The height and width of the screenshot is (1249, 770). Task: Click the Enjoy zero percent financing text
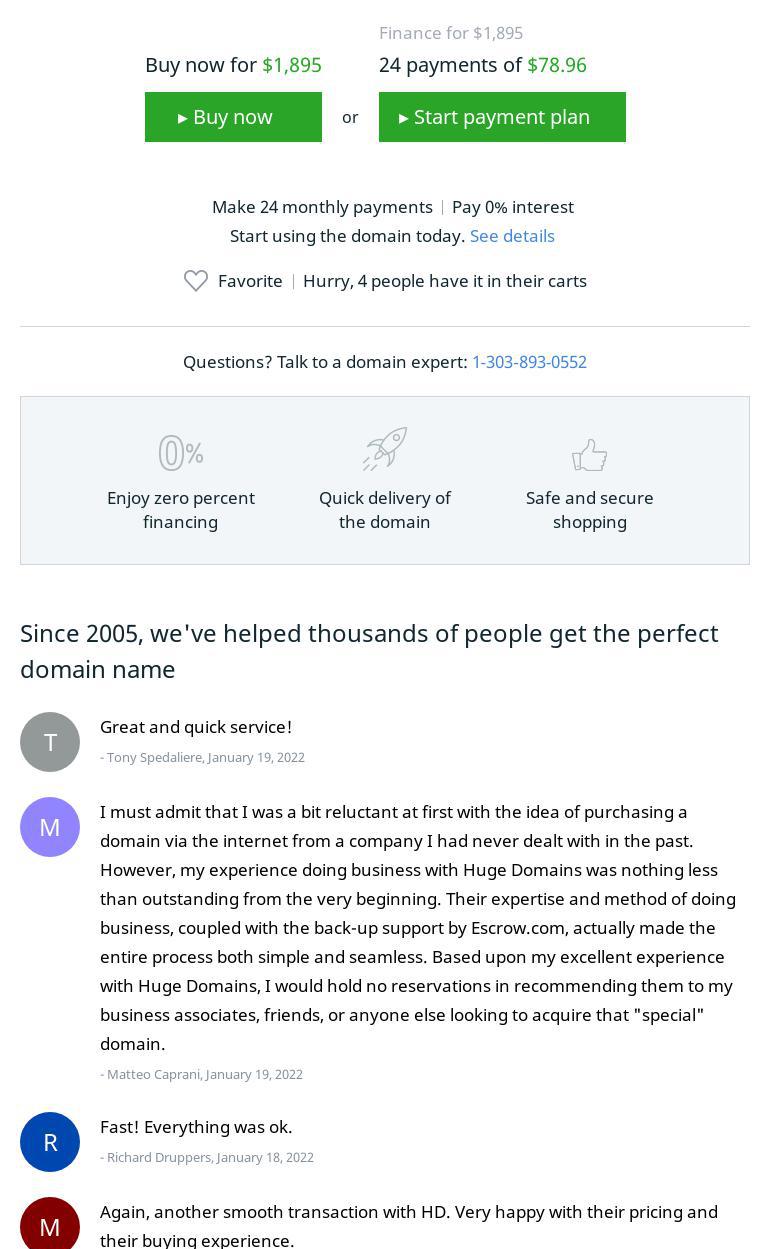tap(181, 510)
